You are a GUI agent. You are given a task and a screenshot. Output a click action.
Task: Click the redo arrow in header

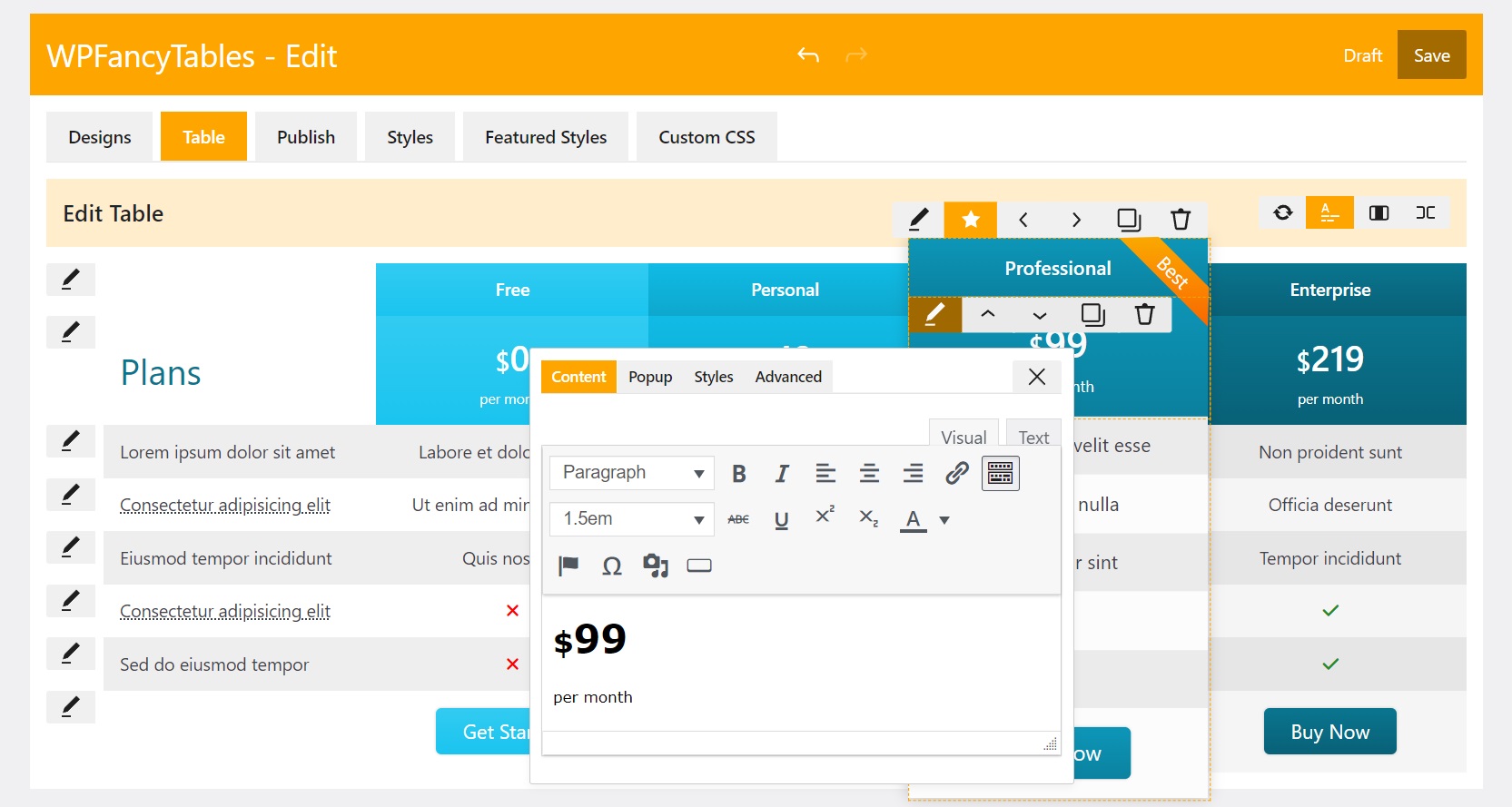click(856, 55)
